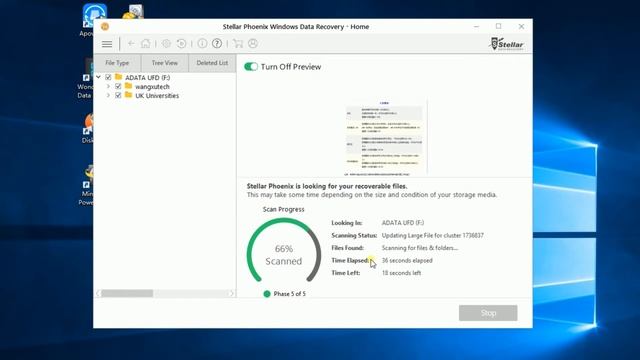
Task: Select the ADATA UFD (F:) tree label
Action: (148, 78)
